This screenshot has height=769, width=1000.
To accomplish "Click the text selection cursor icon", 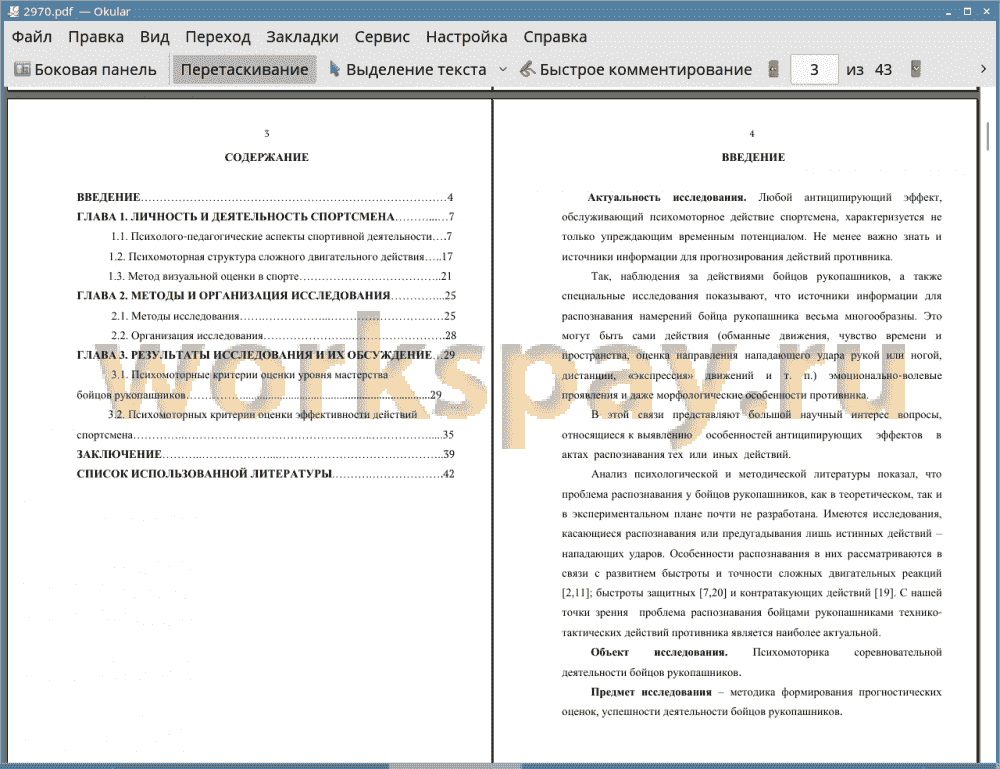I will coord(334,69).
